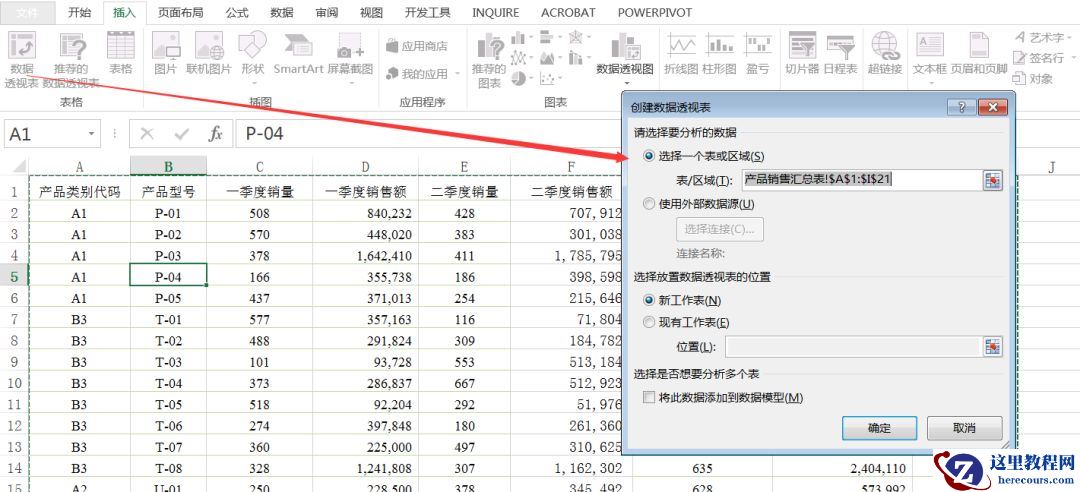Screen dimensions: 1080x492
Task: Open the 形状 shapes gallery
Action: point(253,44)
